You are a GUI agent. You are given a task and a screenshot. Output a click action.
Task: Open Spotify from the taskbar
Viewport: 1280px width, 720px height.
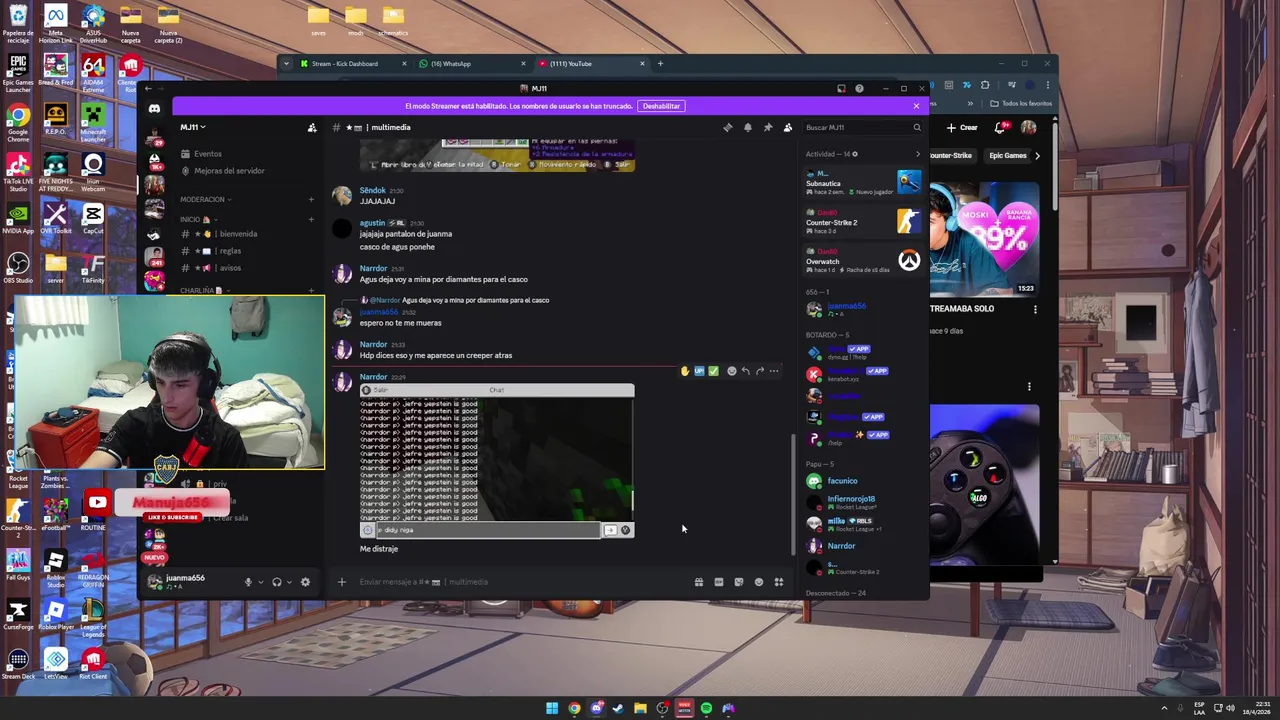706,708
